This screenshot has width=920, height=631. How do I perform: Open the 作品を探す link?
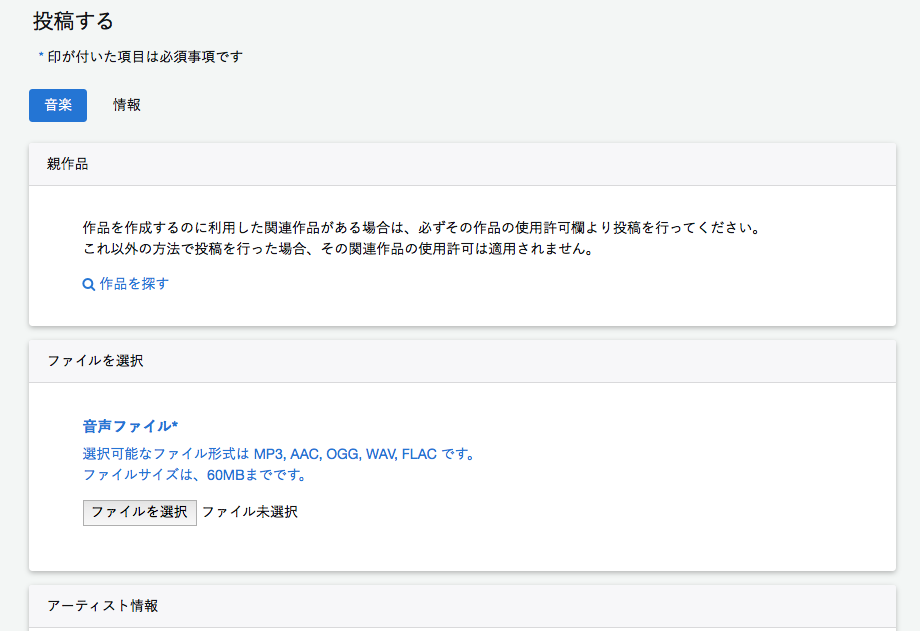[x=134, y=284]
